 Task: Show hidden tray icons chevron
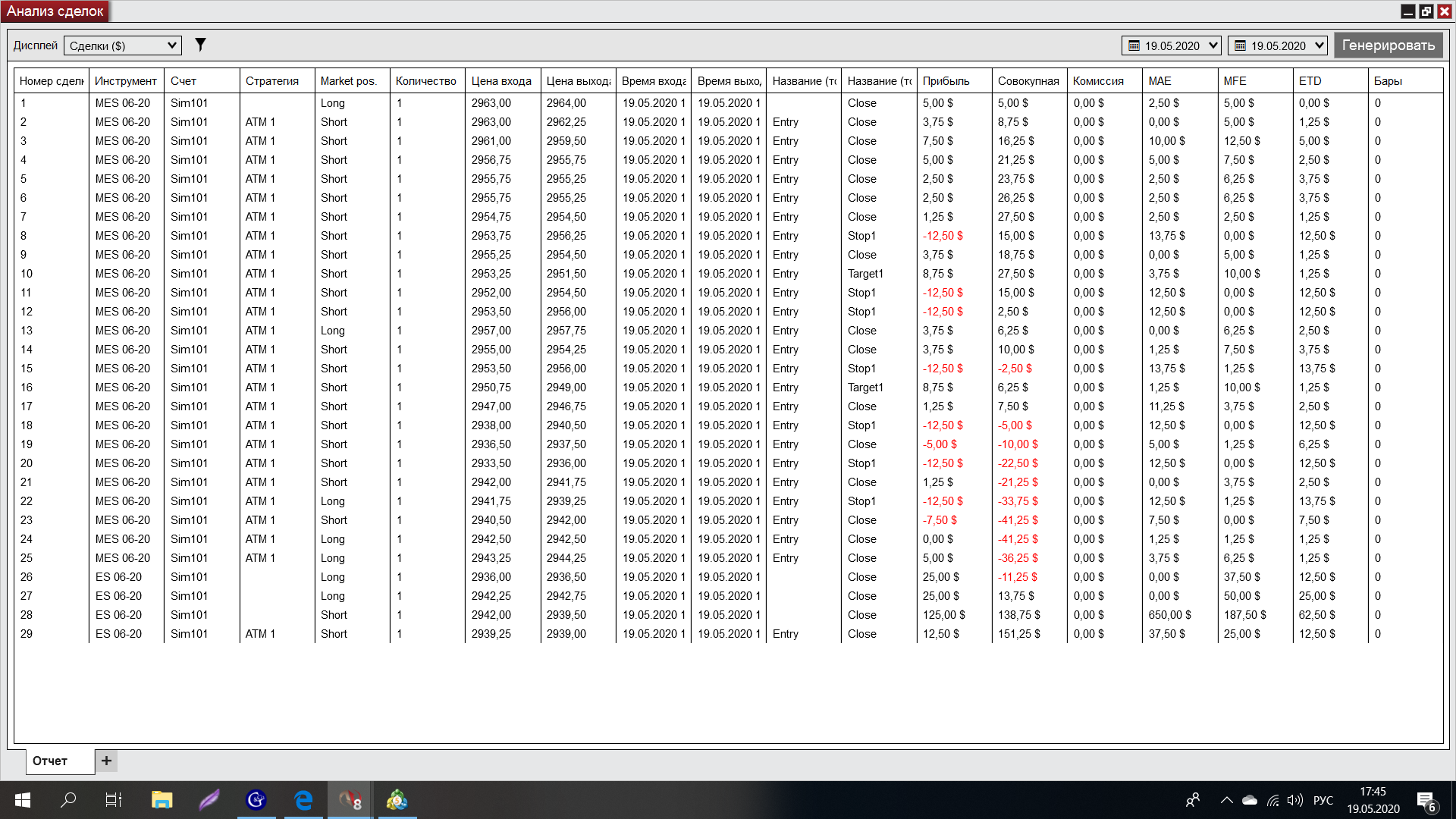coord(1226,800)
